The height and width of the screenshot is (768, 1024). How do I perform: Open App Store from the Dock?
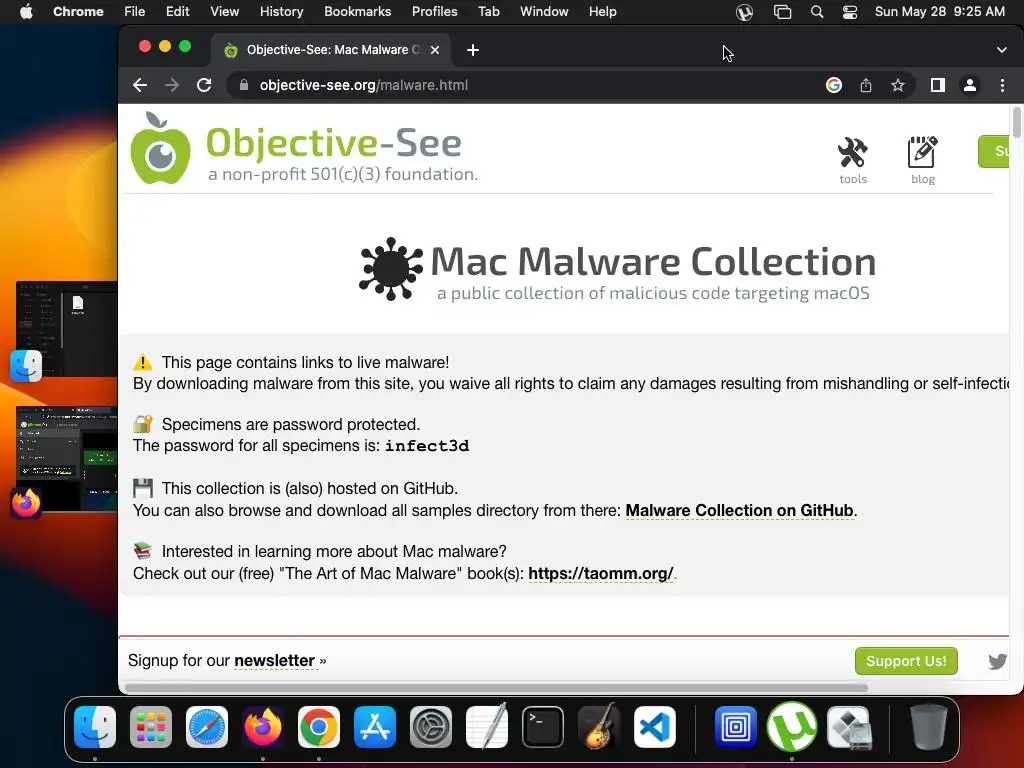(x=375, y=727)
